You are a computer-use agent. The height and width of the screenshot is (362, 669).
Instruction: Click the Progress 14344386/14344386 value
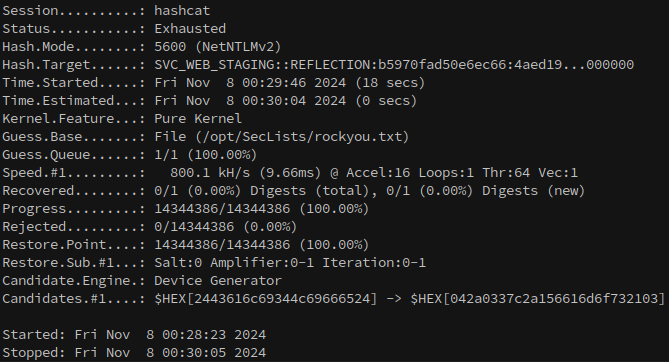click(x=222, y=209)
